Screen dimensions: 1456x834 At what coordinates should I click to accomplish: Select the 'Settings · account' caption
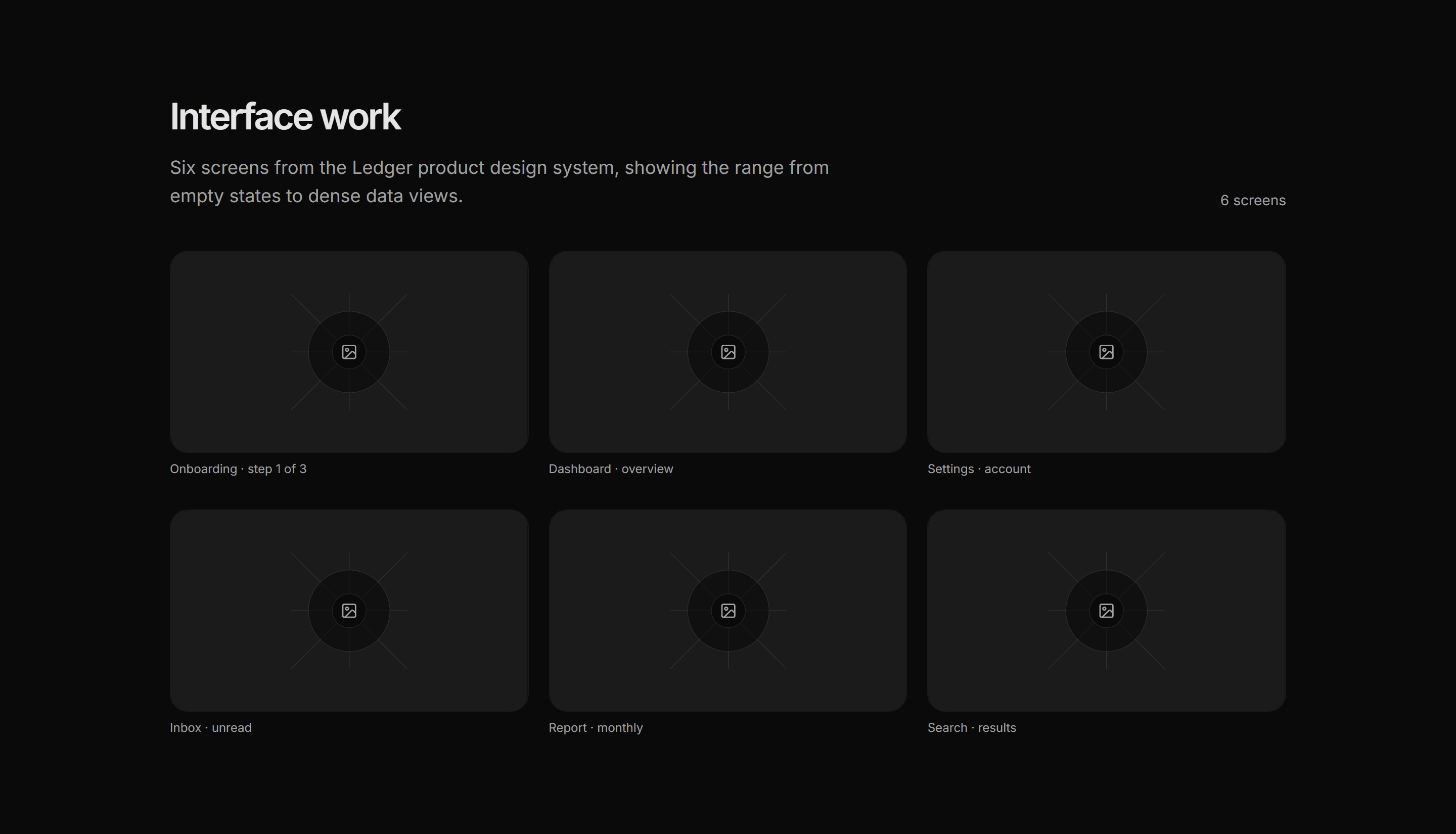point(979,469)
